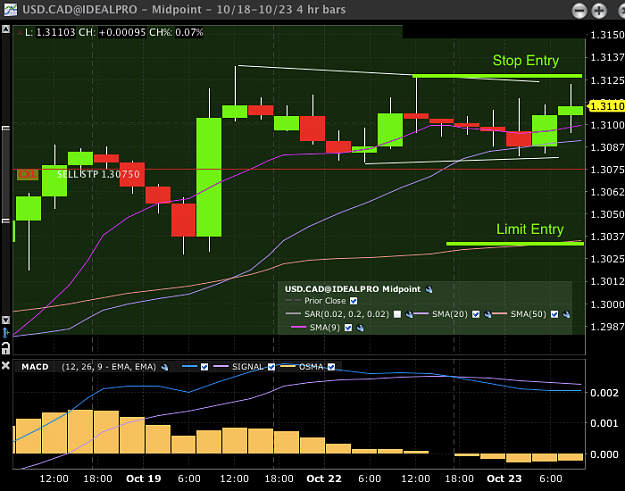The width and height of the screenshot is (625, 491).
Task: Dismiss the quote line with the red X
Action: coord(20,33)
